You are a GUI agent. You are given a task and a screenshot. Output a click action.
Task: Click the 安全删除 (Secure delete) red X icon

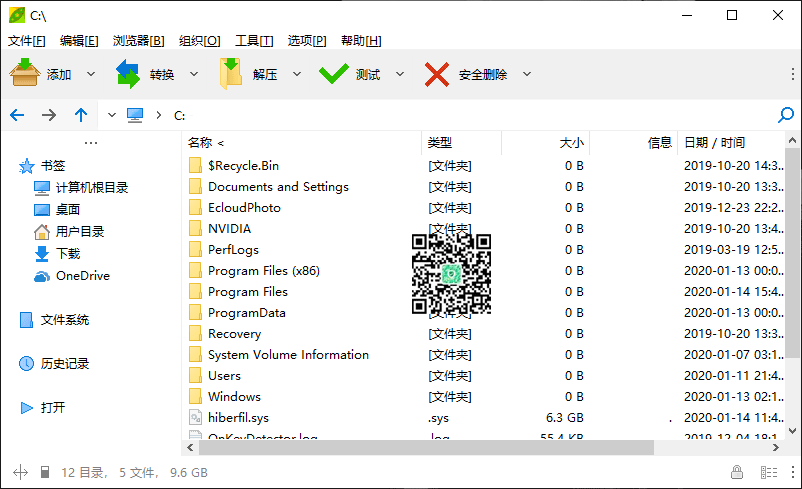point(437,74)
